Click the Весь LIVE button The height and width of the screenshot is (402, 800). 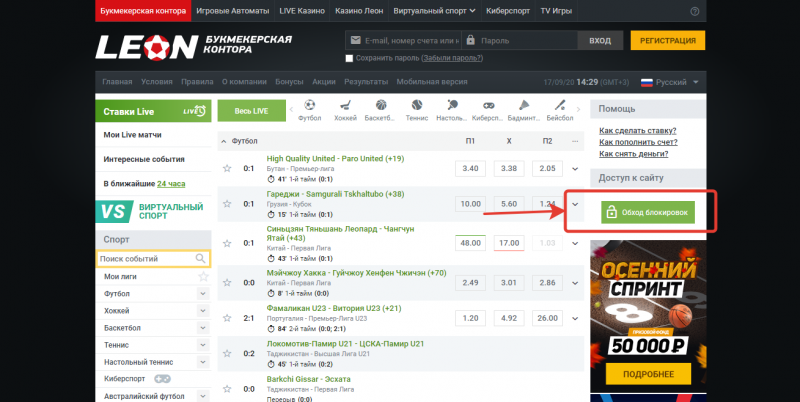(x=252, y=111)
